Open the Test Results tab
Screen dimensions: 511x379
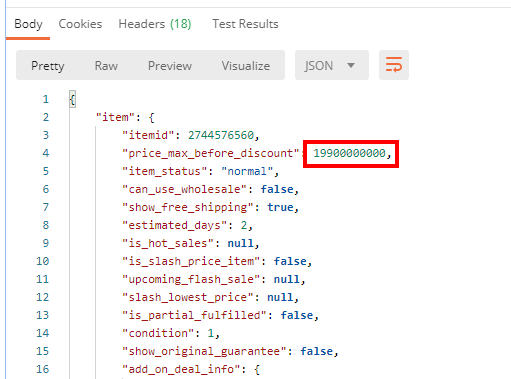pos(245,24)
